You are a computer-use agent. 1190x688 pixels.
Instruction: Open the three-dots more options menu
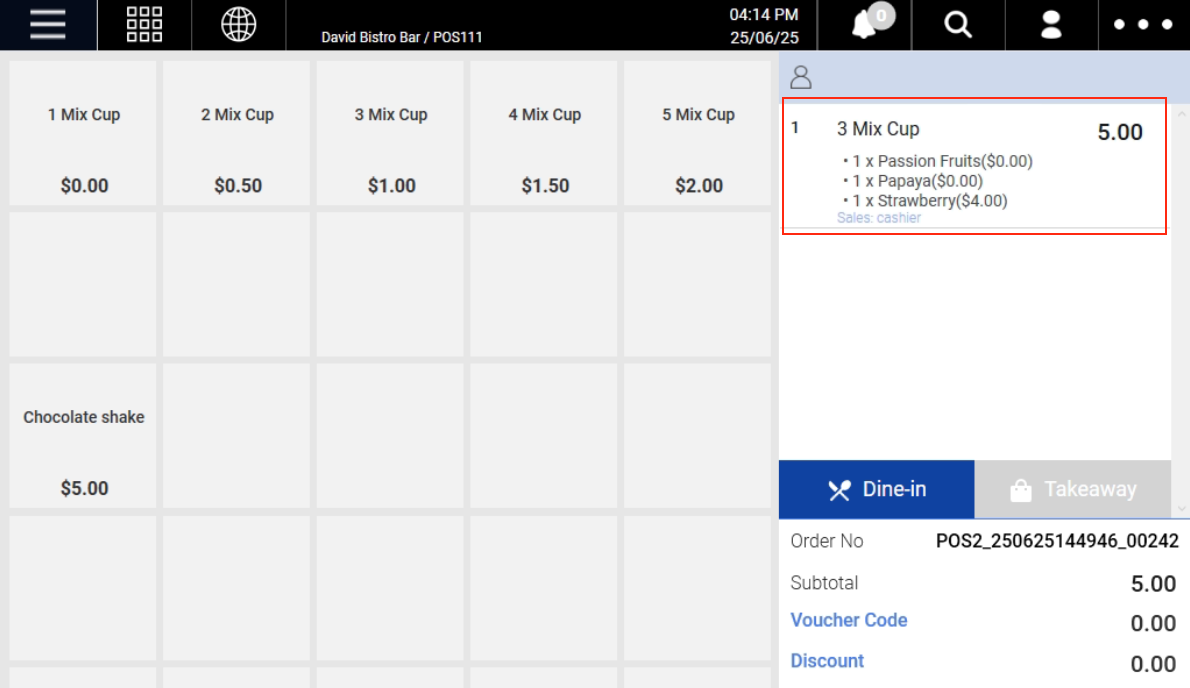(1143, 25)
